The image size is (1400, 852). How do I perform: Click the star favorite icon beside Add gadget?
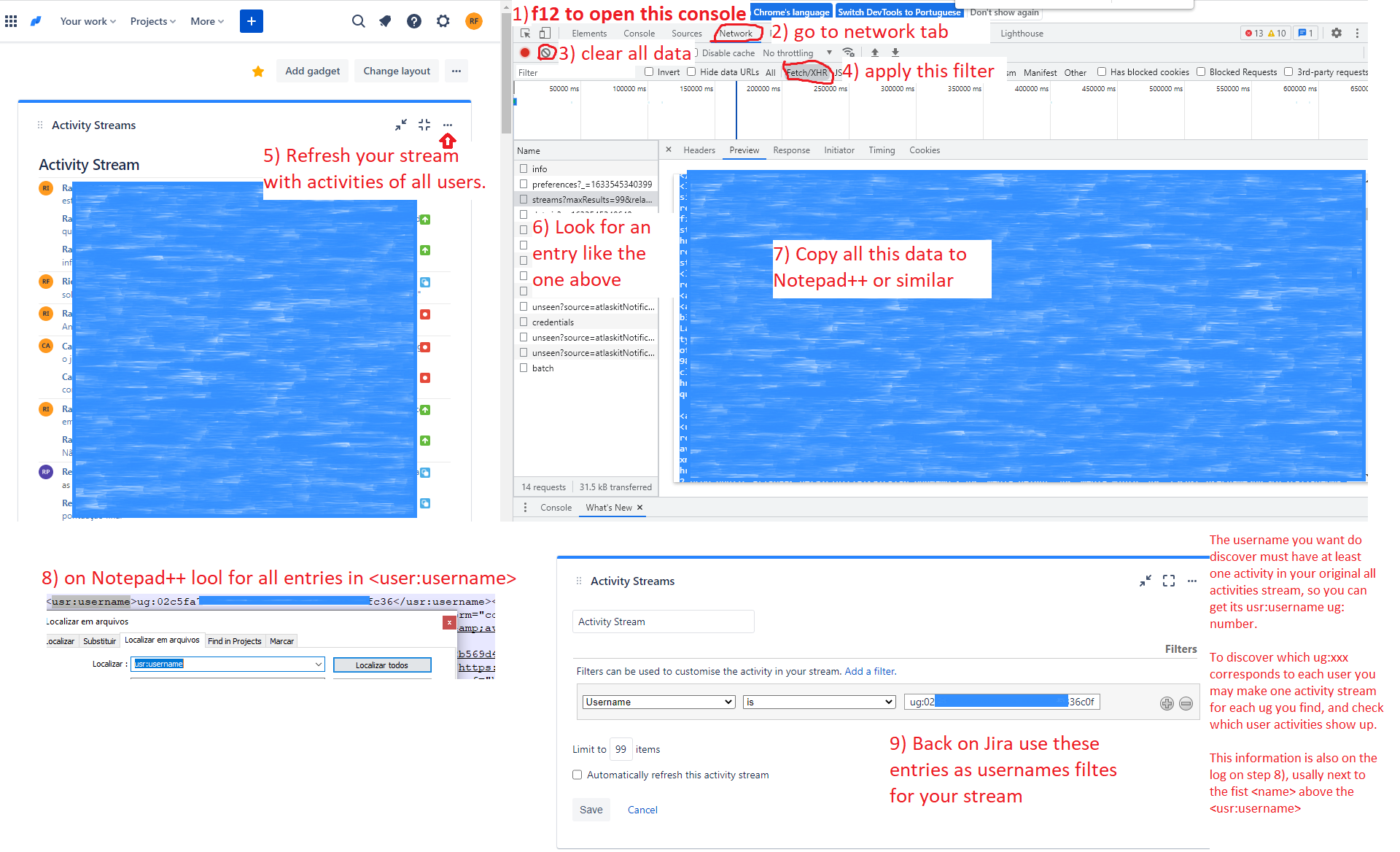point(258,71)
